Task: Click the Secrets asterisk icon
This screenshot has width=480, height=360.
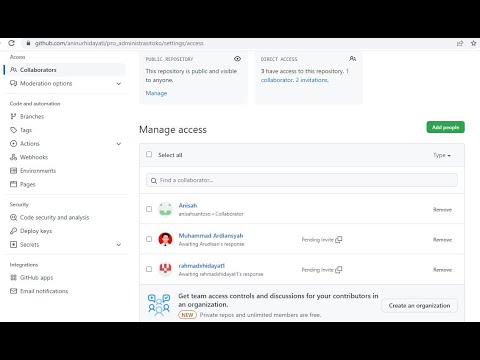Action: (13, 244)
